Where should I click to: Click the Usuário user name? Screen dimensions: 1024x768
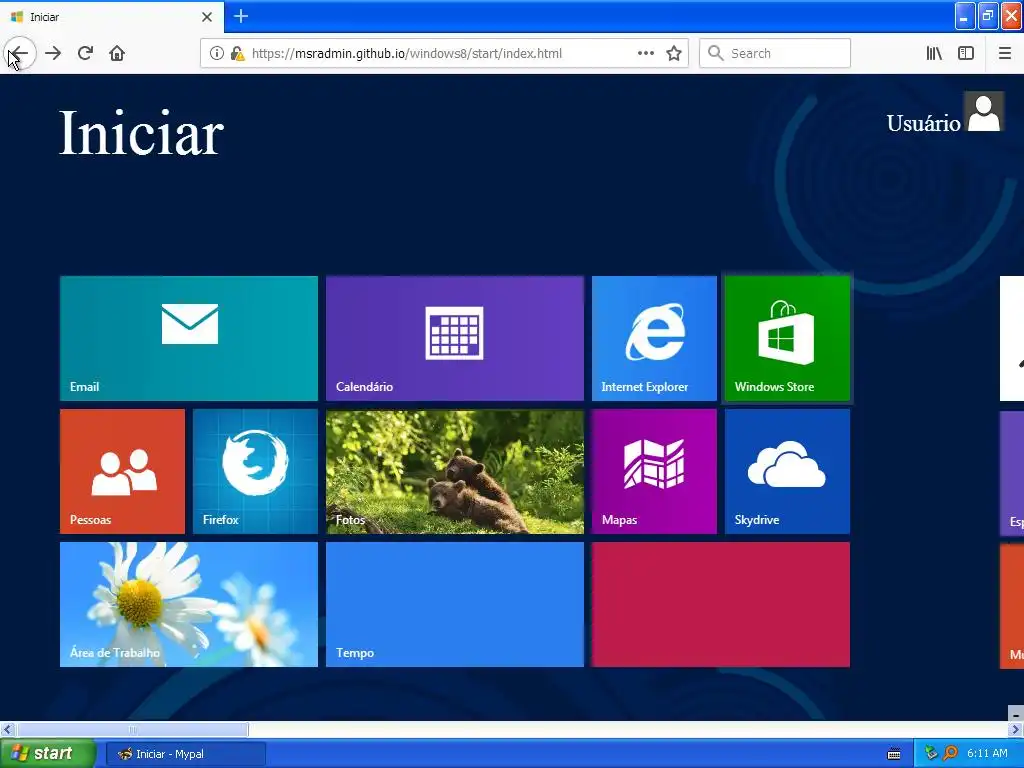923,123
